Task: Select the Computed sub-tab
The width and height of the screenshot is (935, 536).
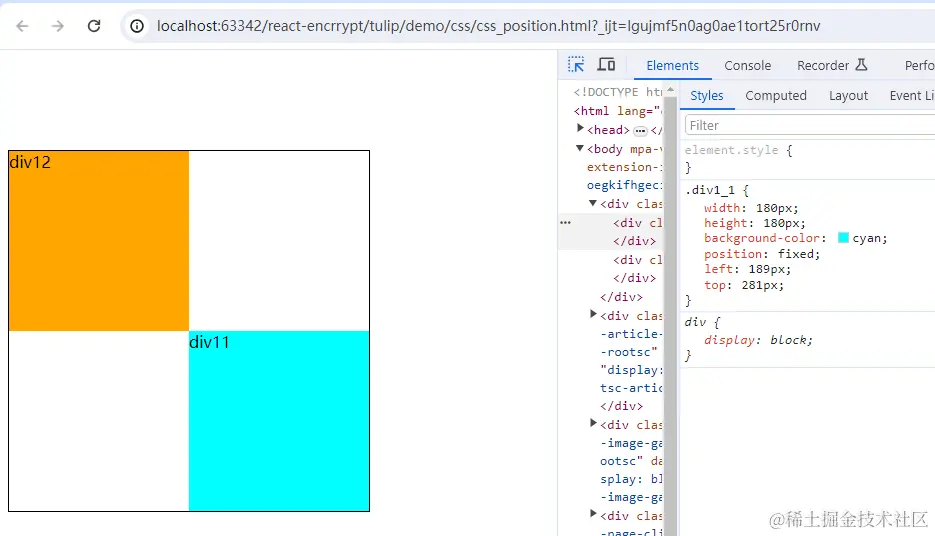Action: pyautogui.click(x=776, y=95)
